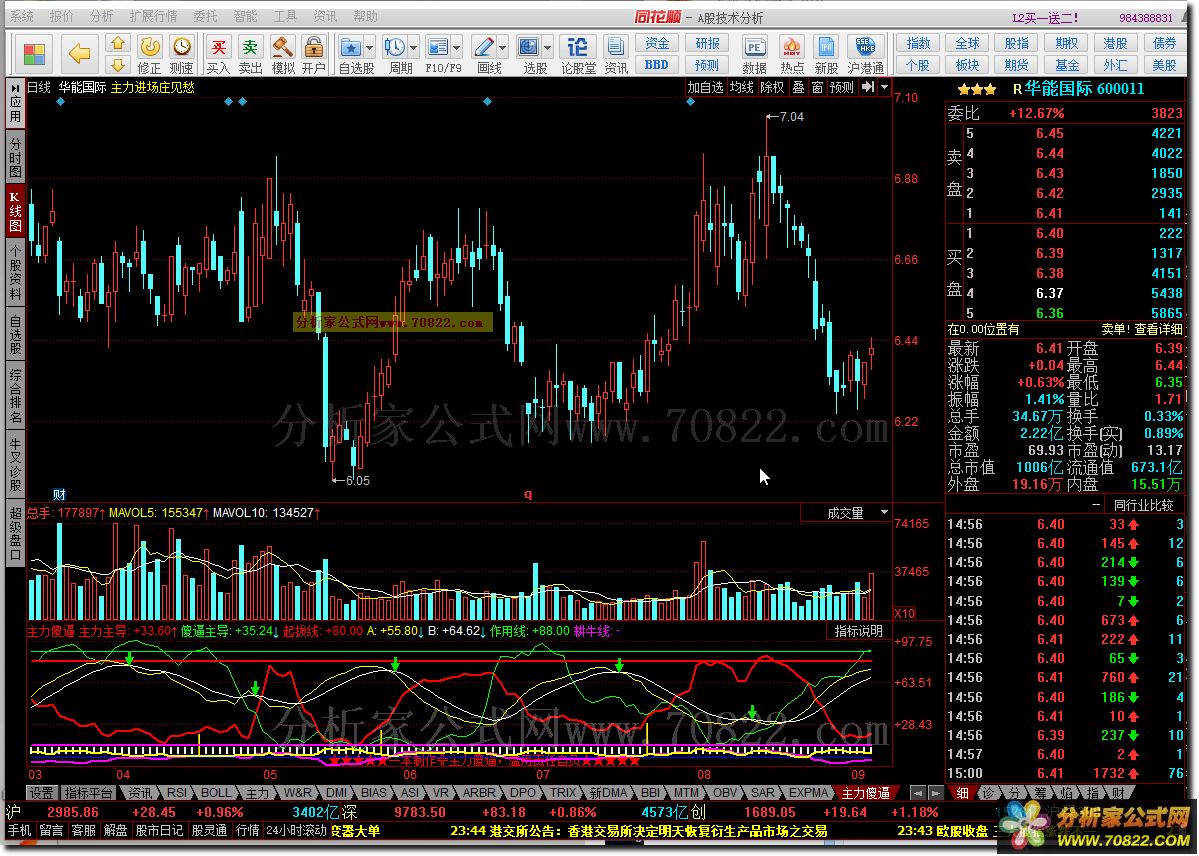Open the 报价 menu

(61, 16)
